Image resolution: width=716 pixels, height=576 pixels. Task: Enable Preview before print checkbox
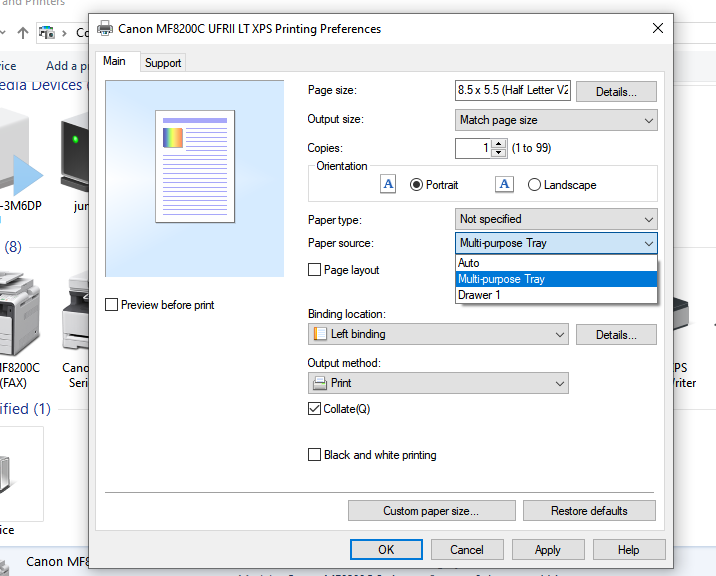(111, 304)
